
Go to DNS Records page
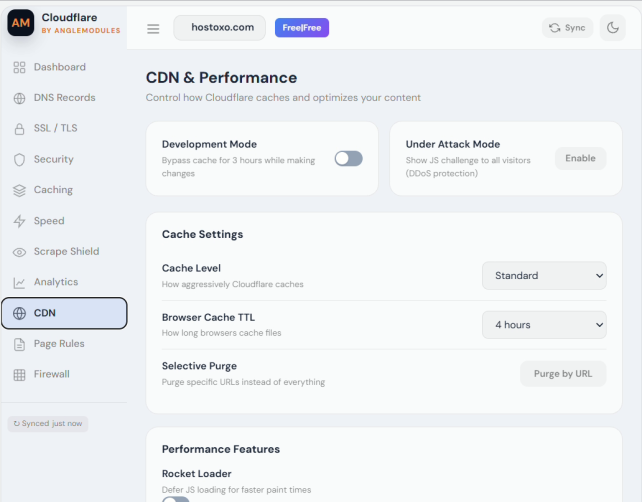pos(64,98)
